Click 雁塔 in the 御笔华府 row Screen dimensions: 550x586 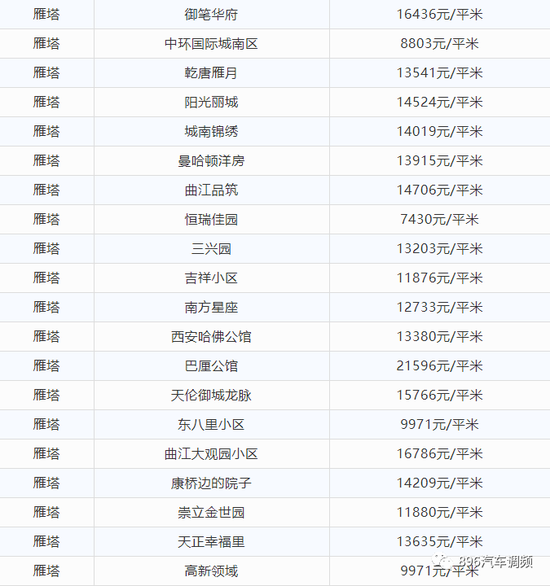click(x=46, y=14)
